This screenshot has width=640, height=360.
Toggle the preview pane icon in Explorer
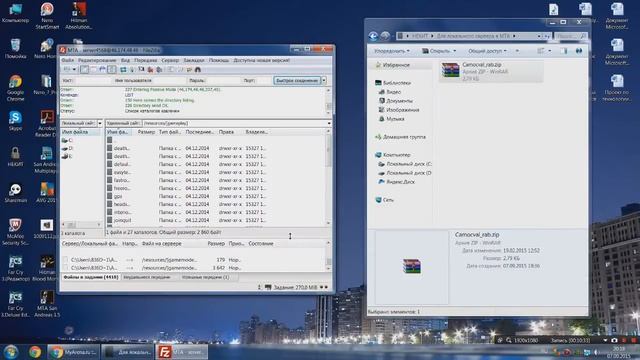564,51
